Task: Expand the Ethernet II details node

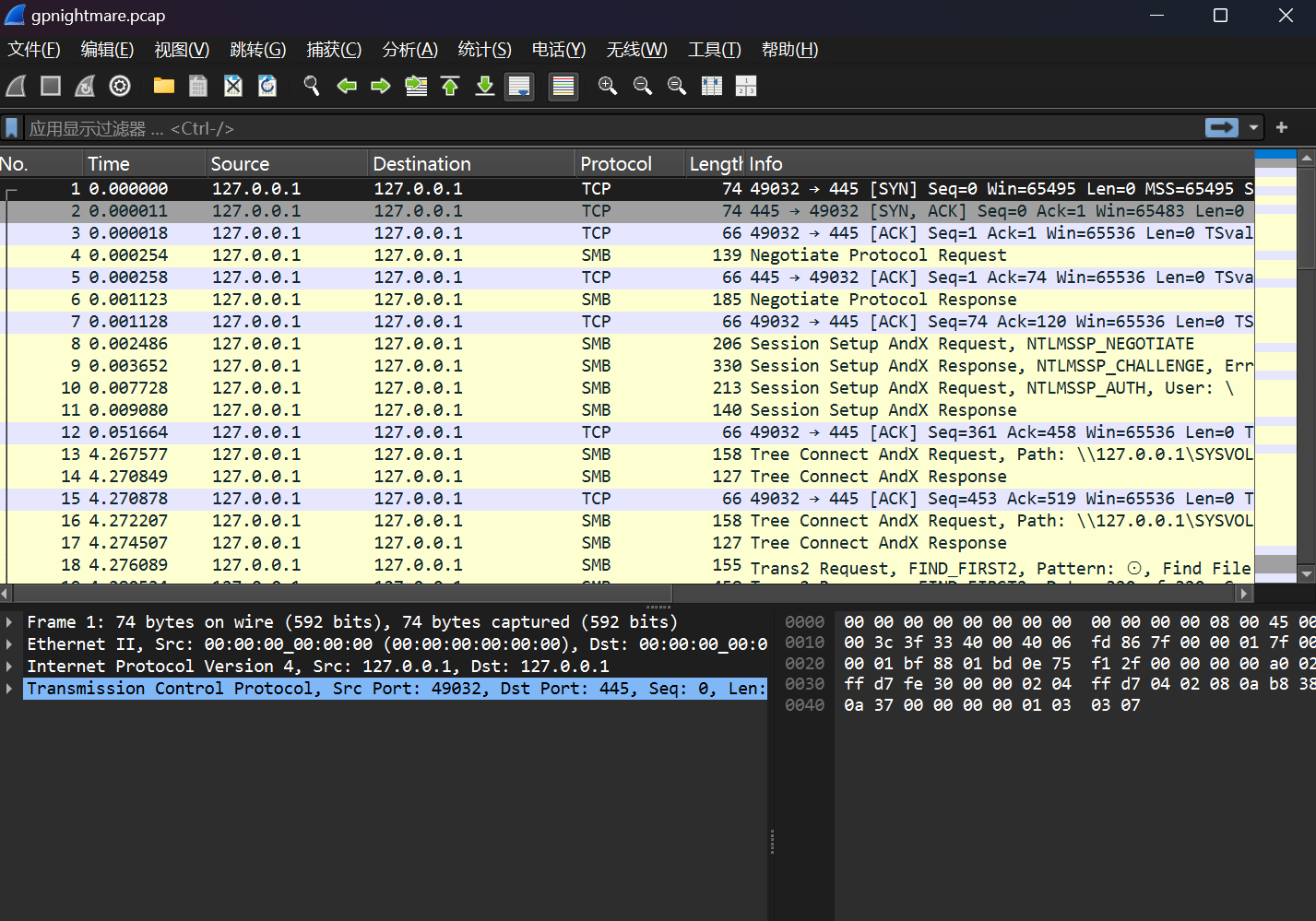Action: pos(9,644)
